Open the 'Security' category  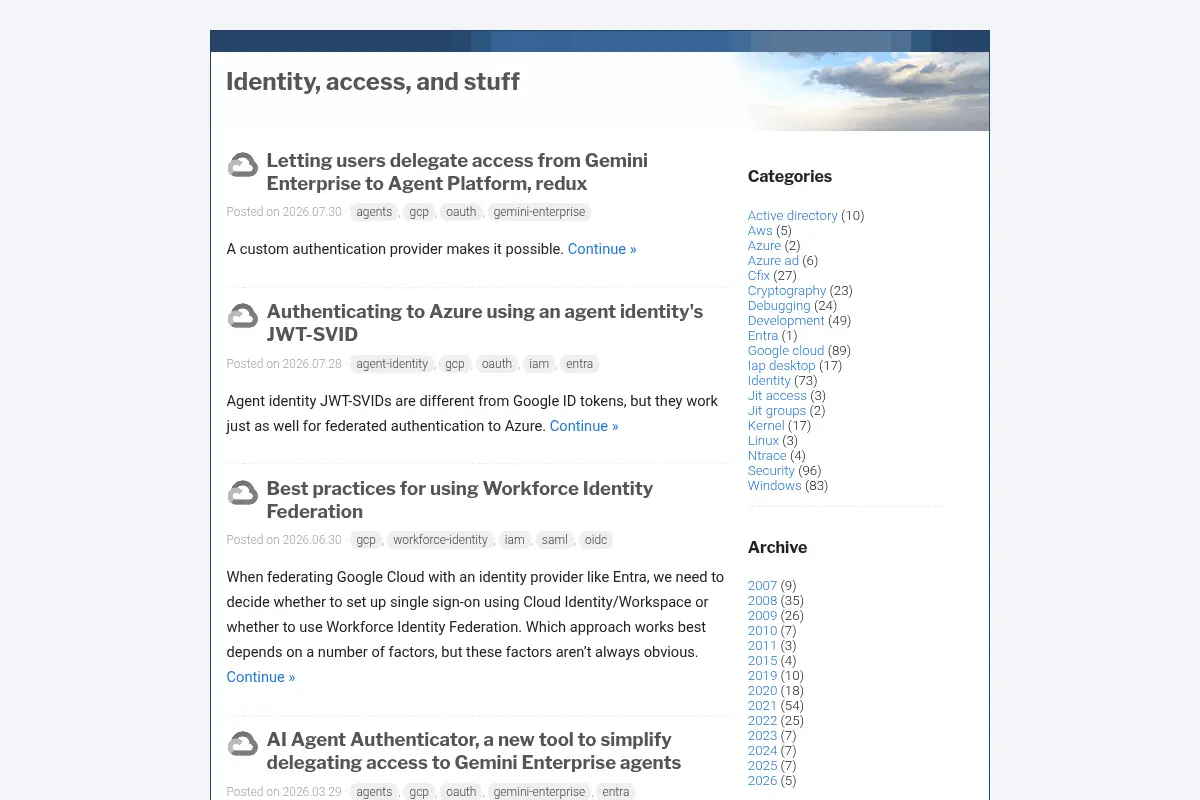click(x=771, y=471)
